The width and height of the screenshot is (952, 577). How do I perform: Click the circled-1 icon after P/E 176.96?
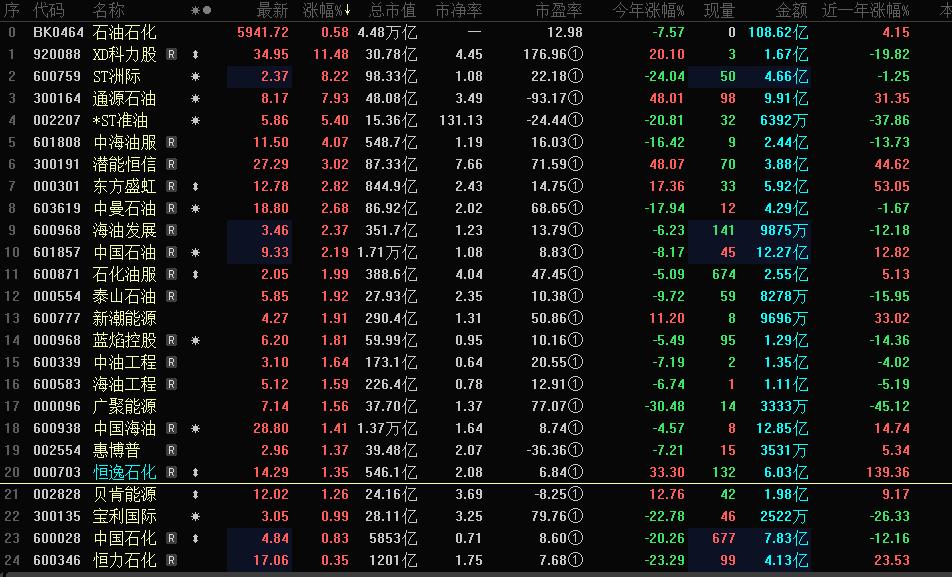(576, 54)
